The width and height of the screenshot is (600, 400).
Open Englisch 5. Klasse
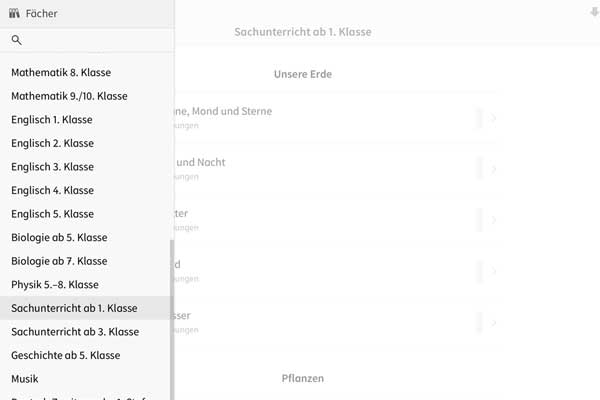pos(52,214)
